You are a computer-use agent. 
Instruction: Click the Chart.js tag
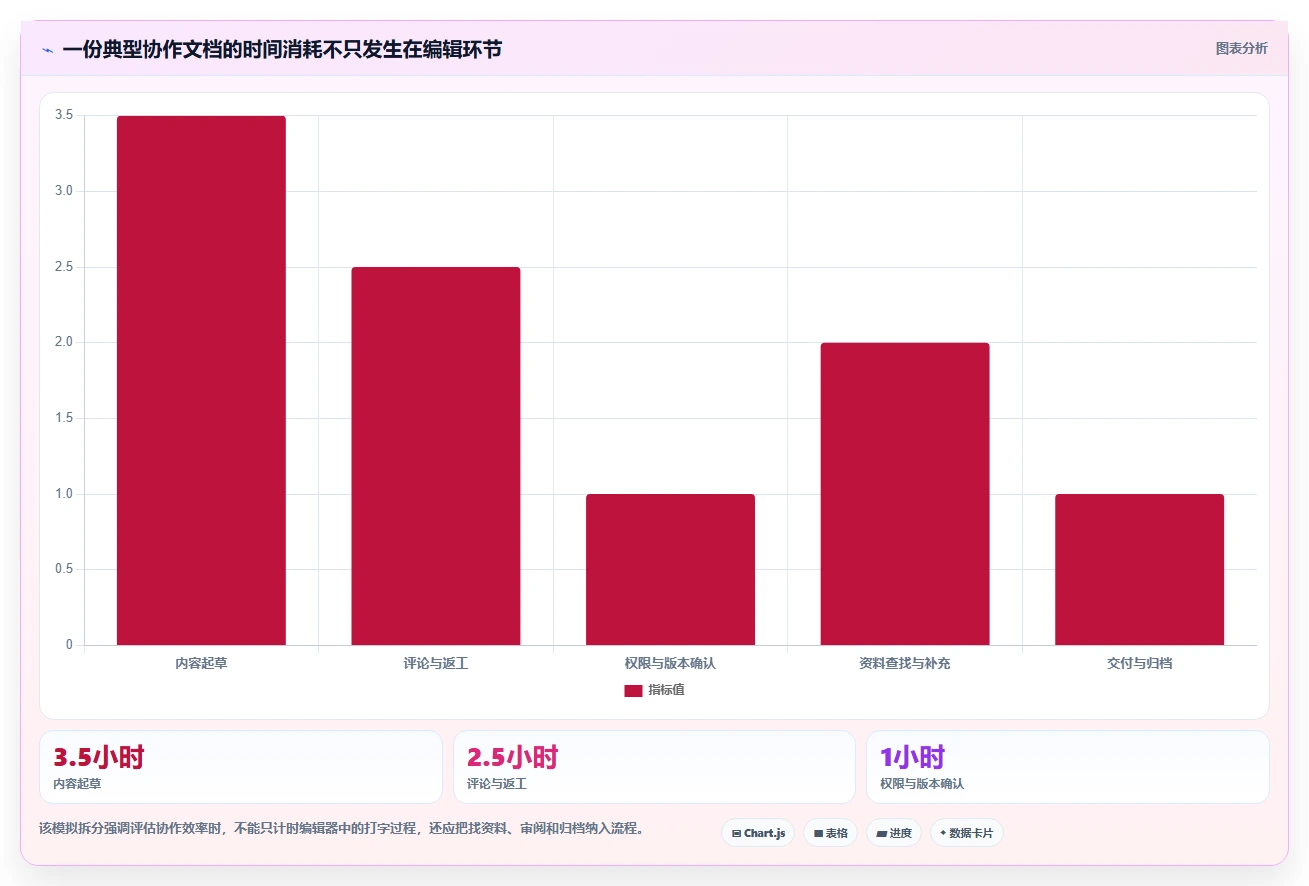758,833
